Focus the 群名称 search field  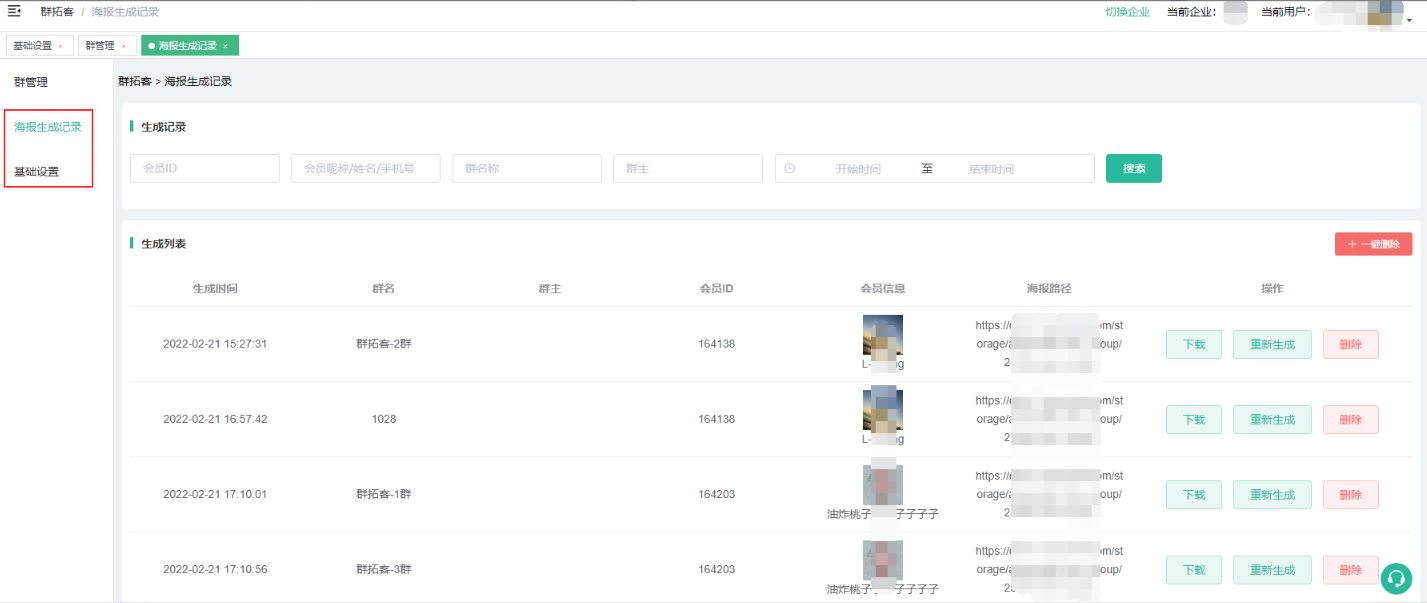click(x=527, y=169)
